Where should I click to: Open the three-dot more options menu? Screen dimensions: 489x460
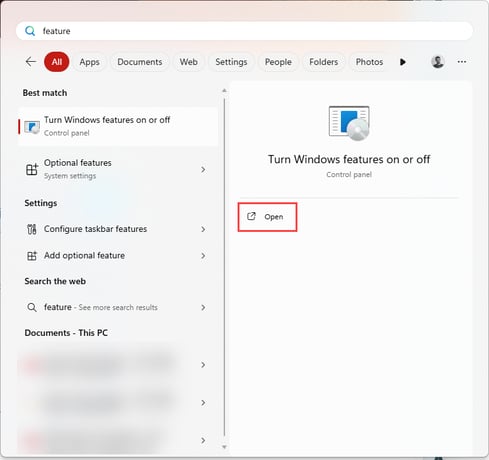(x=462, y=62)
